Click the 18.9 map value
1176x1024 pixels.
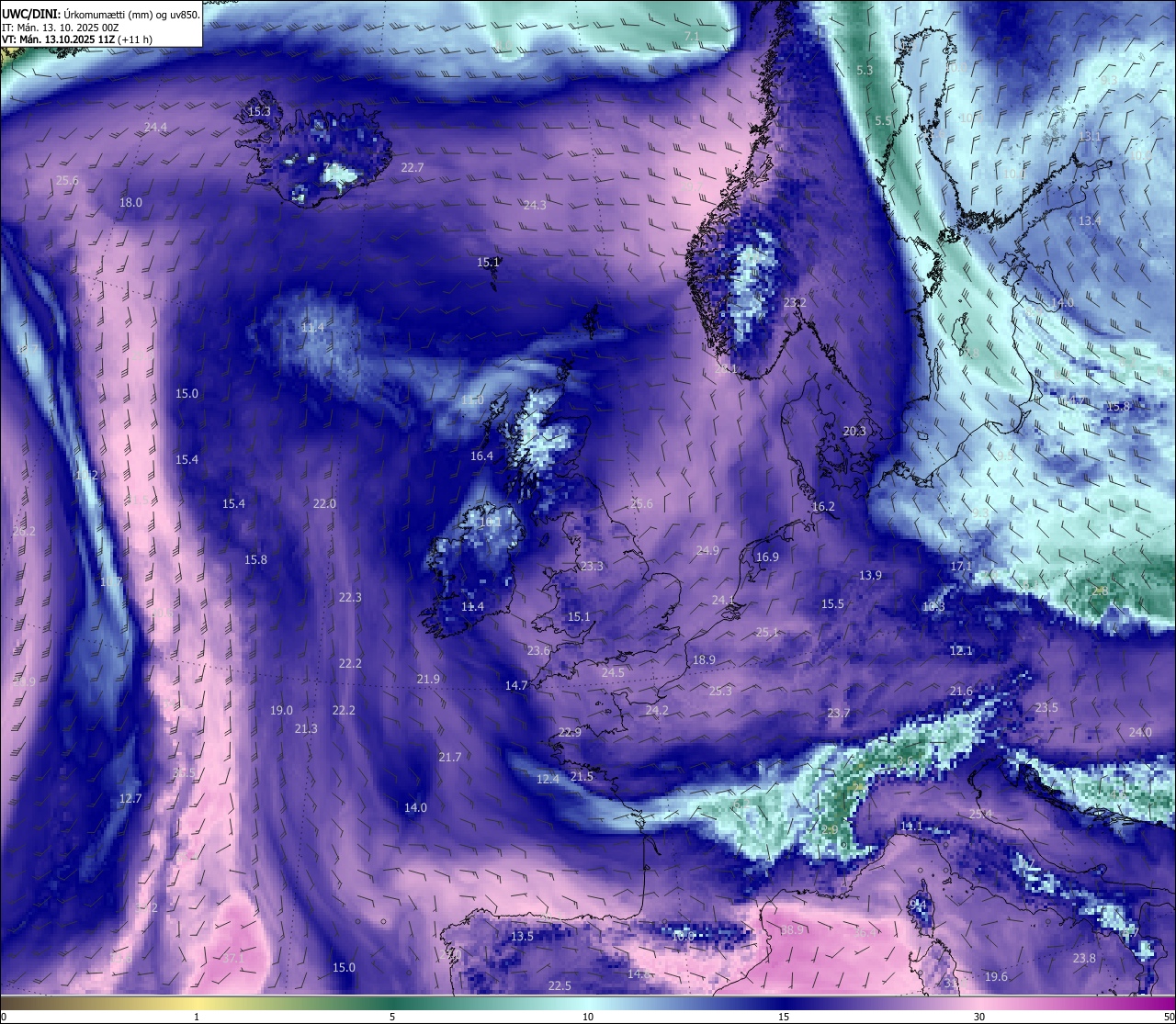click(704, 659)
